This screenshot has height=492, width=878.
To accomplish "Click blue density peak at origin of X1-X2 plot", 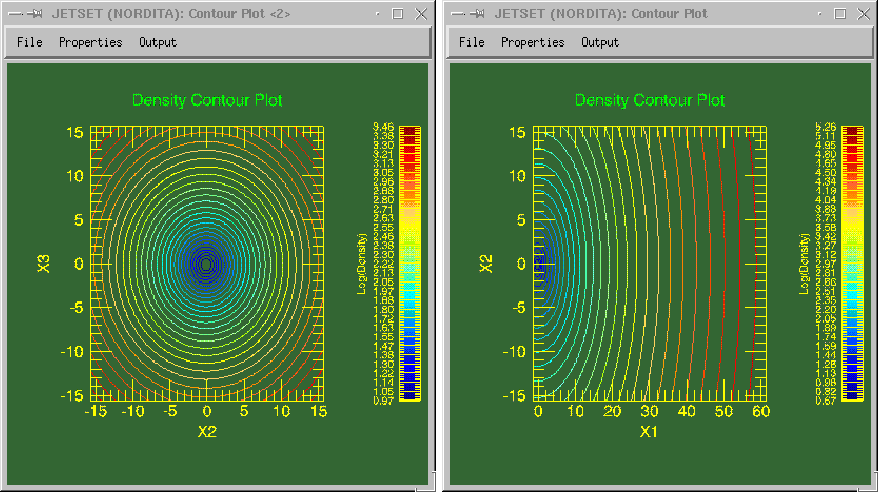I will (539, 264).
